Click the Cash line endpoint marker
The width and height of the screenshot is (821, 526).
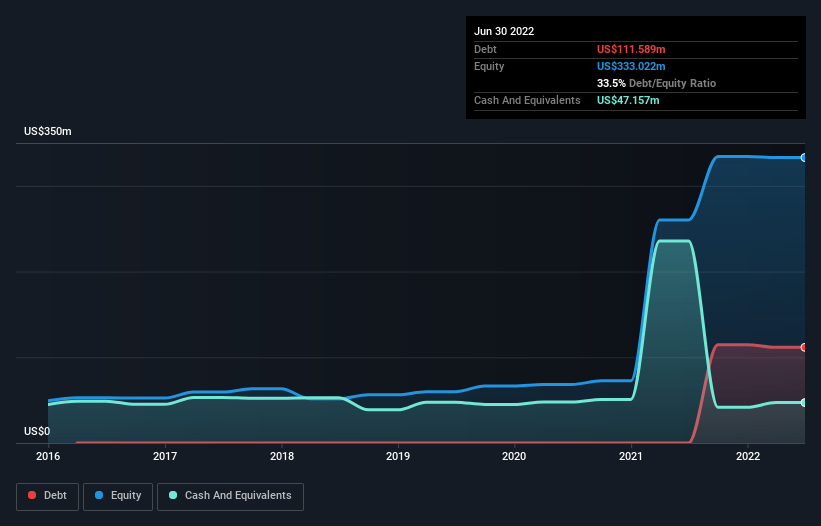click(x=804, y=402)
